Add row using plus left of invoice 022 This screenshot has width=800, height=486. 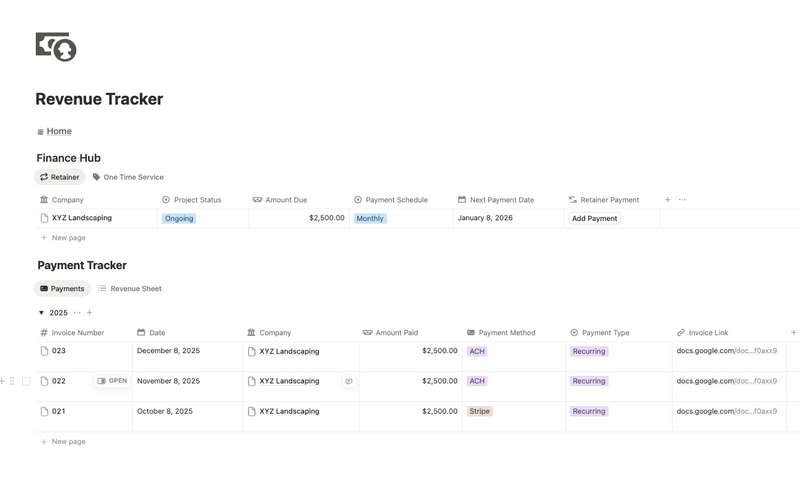click(x=2, y=381)
